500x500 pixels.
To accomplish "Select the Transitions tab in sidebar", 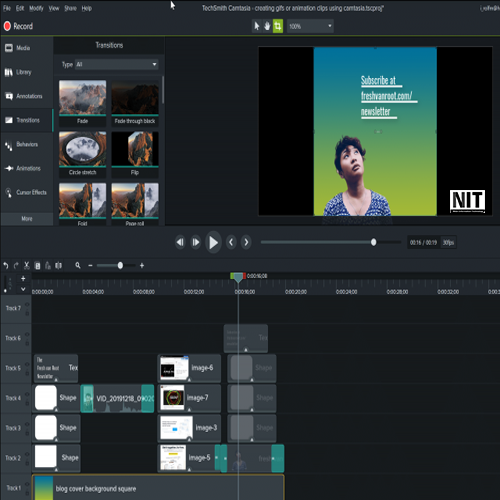I will coord(27,120).
